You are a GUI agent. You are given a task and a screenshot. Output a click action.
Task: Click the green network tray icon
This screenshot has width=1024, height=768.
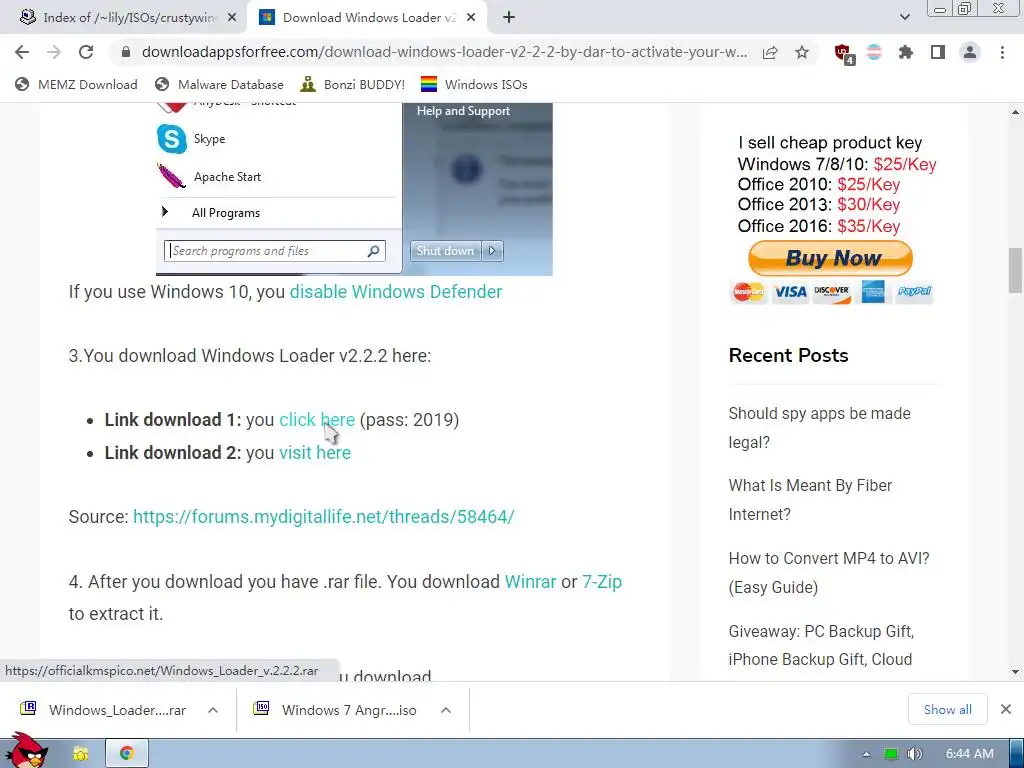pos(890,754)
